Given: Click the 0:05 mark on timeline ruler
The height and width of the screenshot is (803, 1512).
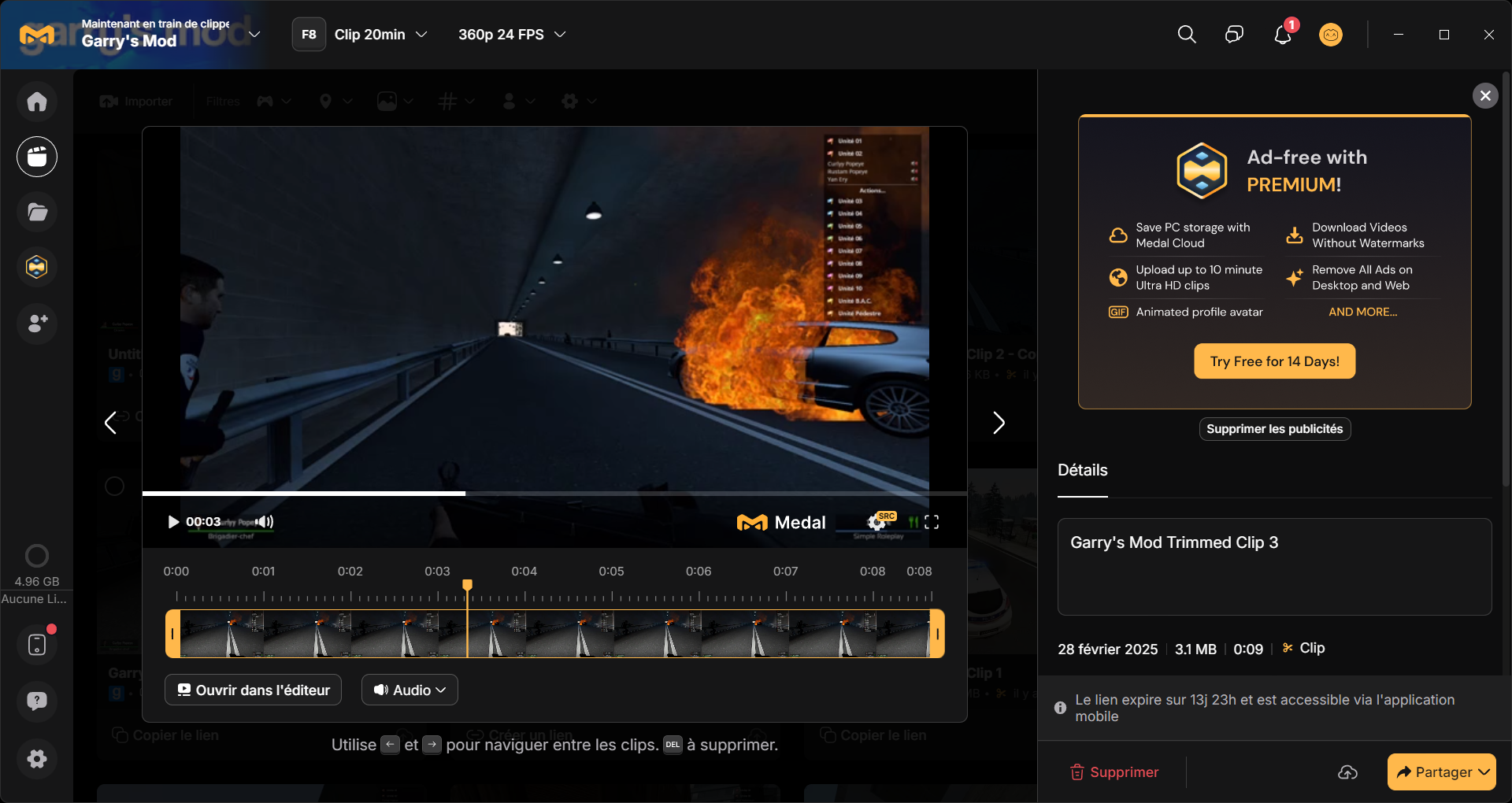Looking at the screenshot, I should [611, 571].
